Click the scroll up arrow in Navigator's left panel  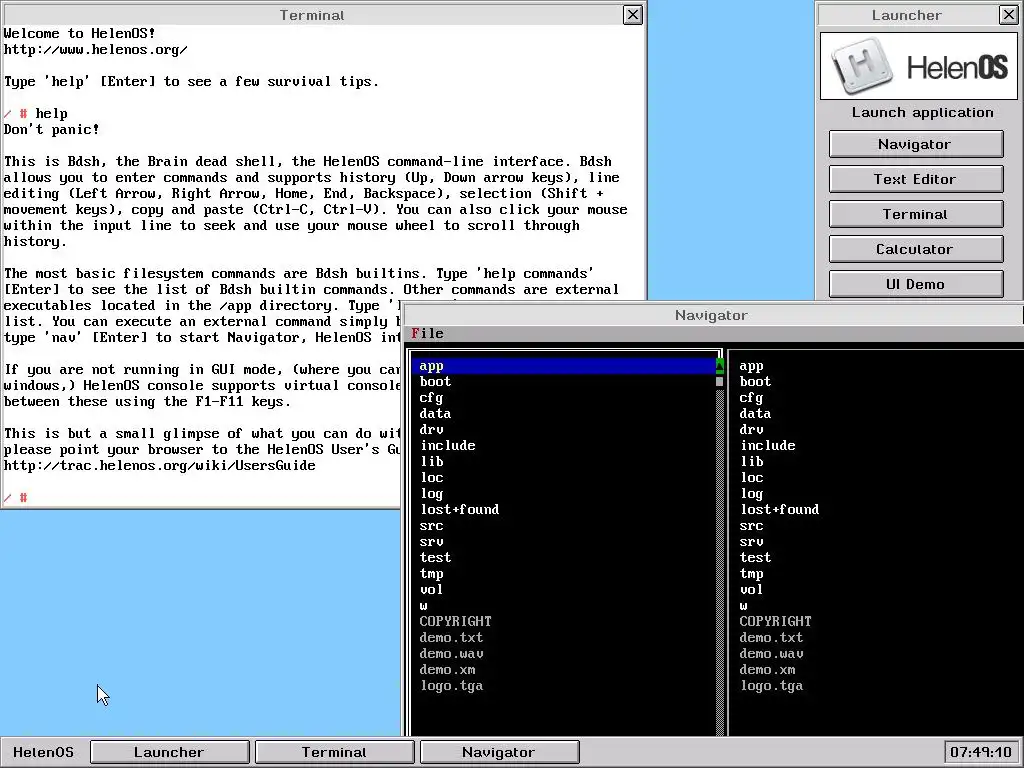click(720, 366)
